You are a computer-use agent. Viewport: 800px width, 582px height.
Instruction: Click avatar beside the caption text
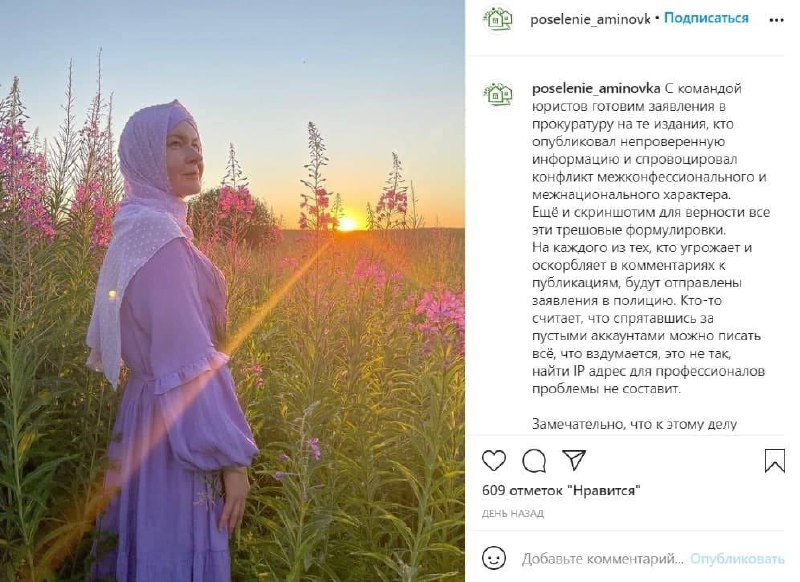(x=498, y=93)
